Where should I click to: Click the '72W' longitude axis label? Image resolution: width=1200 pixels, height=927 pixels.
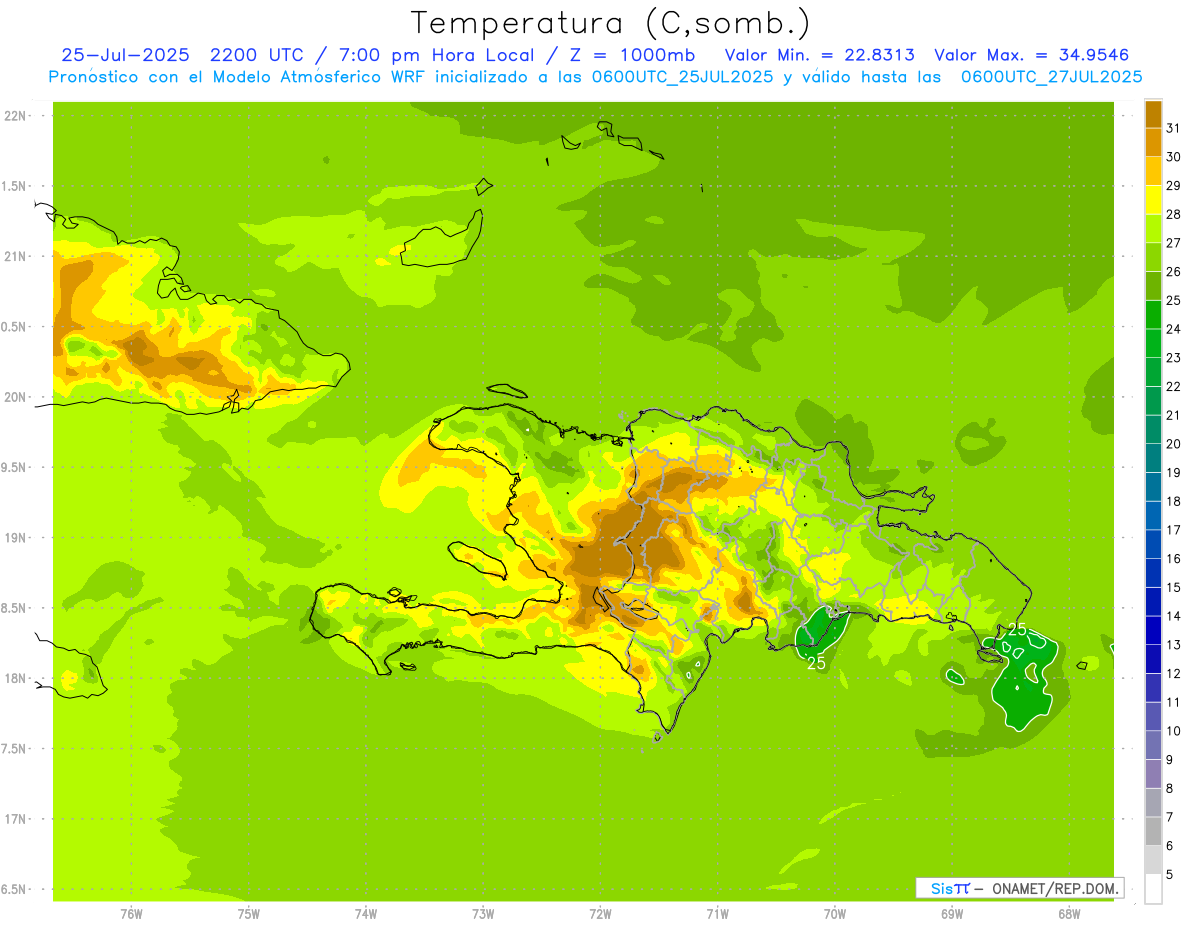pyautogui.click(x=600, y=914)
